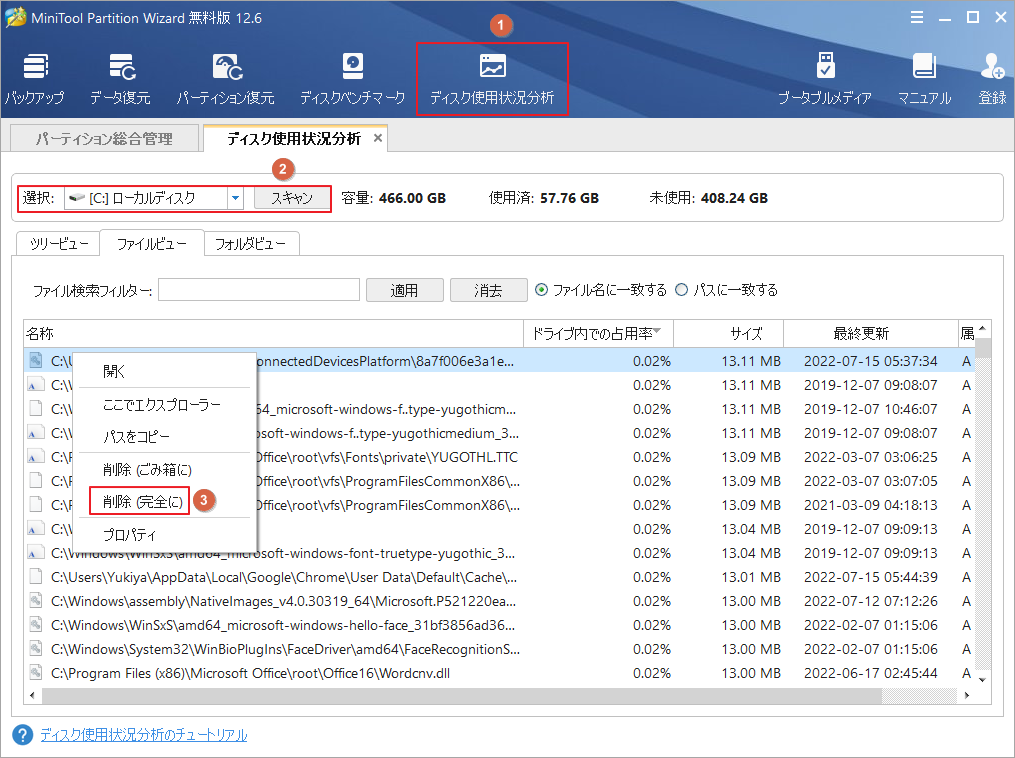Click the icon of the NativeImages_v4.0.30319_64 row
Image resolution: width=1015 pixels, height=758 pixels.
(x=36, y=601)
